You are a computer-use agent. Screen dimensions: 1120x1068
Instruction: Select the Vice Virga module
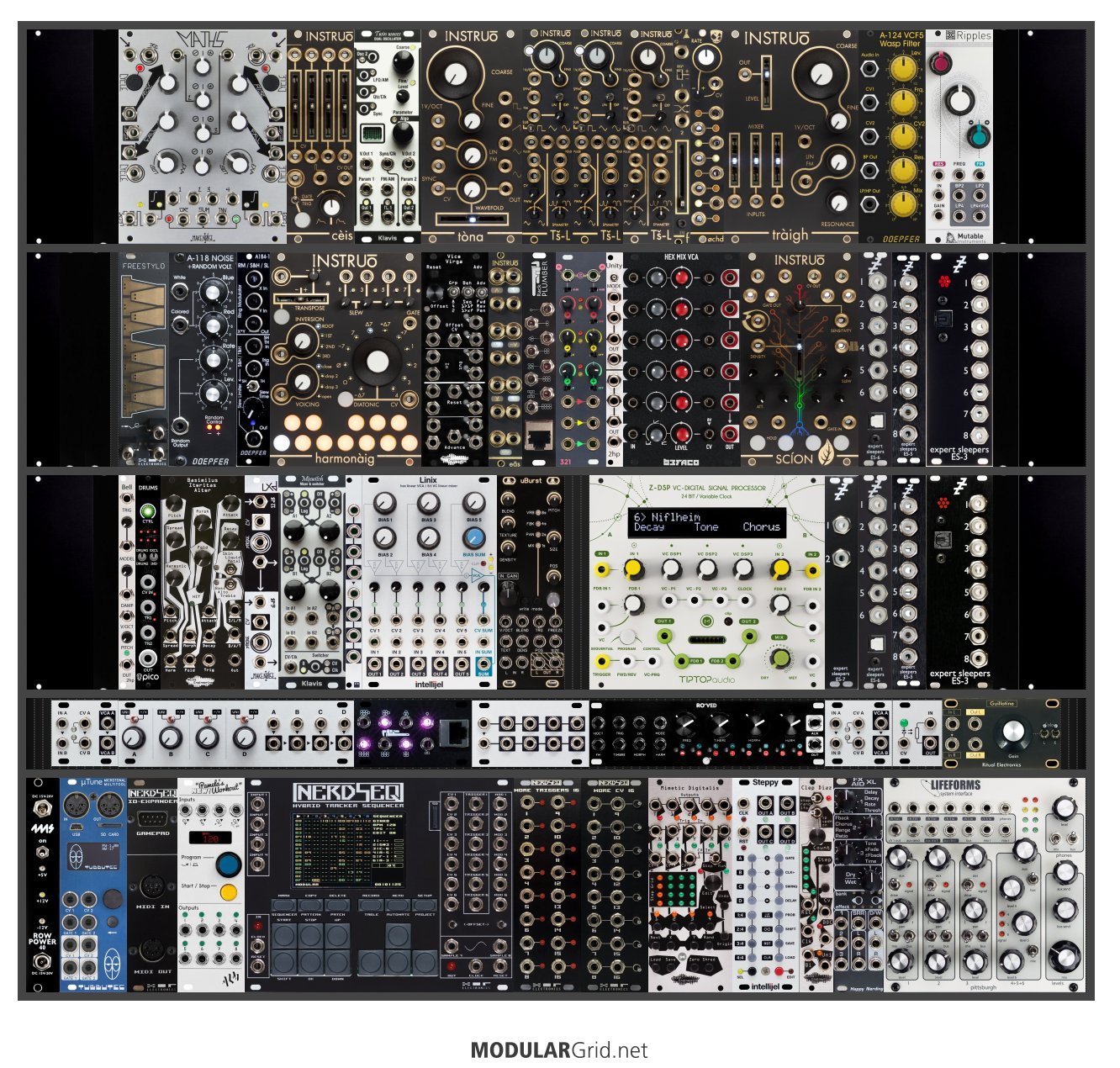click(x=455, y=359)
